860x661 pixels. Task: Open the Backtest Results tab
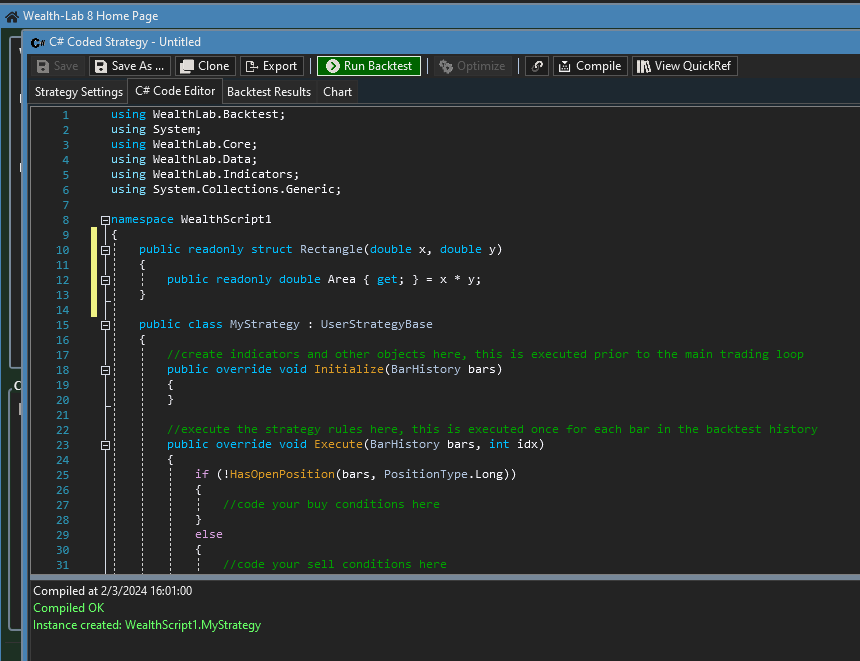click(269, 92)
